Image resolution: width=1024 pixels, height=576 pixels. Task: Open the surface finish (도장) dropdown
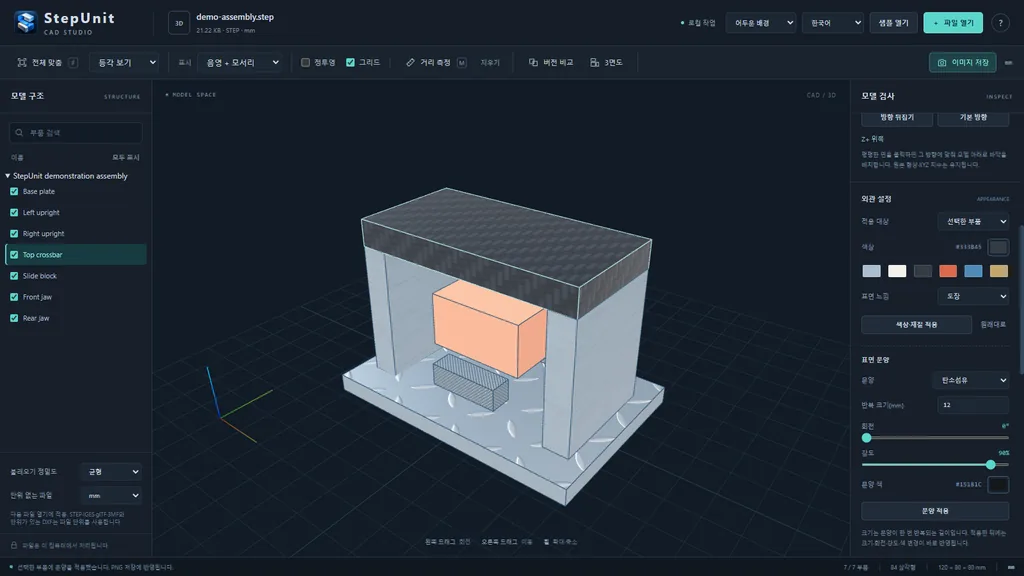[x=973, y=296]
